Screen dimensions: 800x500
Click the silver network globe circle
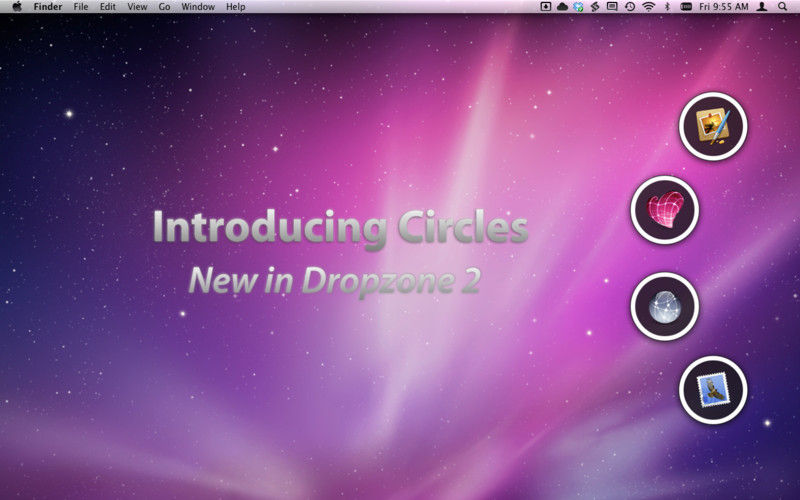pos(665,306)
